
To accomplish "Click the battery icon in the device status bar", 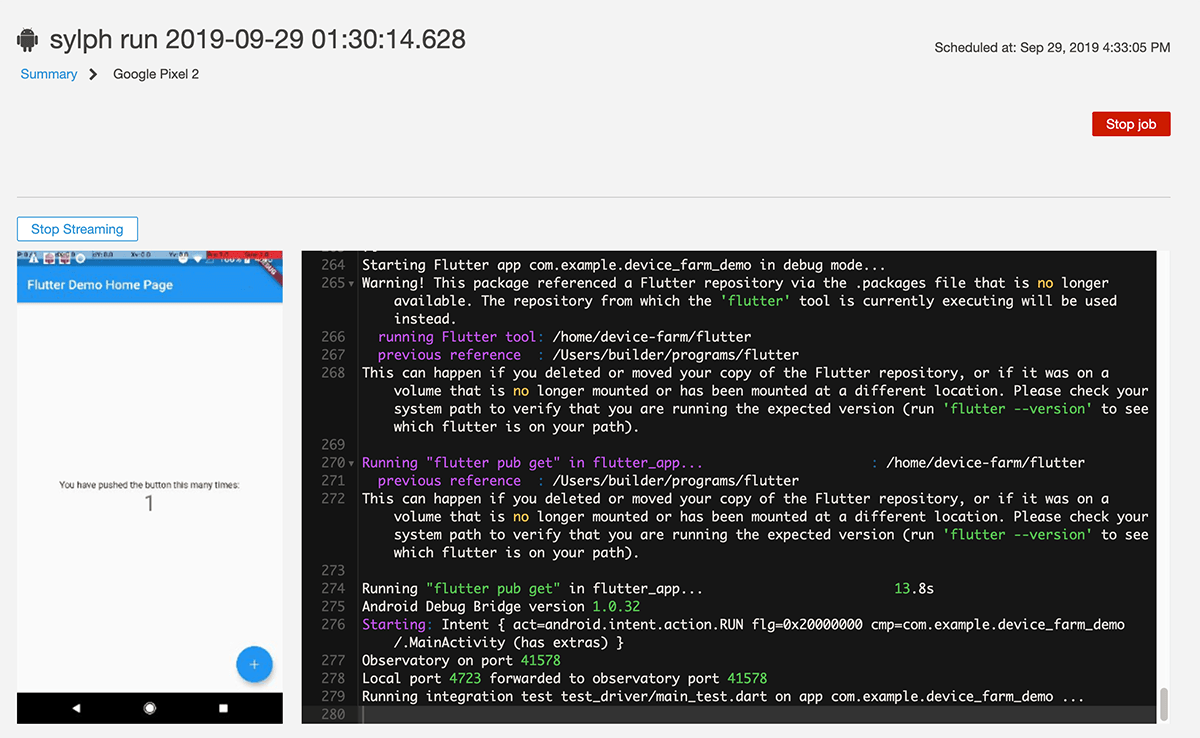I will [x=247, y=260].
